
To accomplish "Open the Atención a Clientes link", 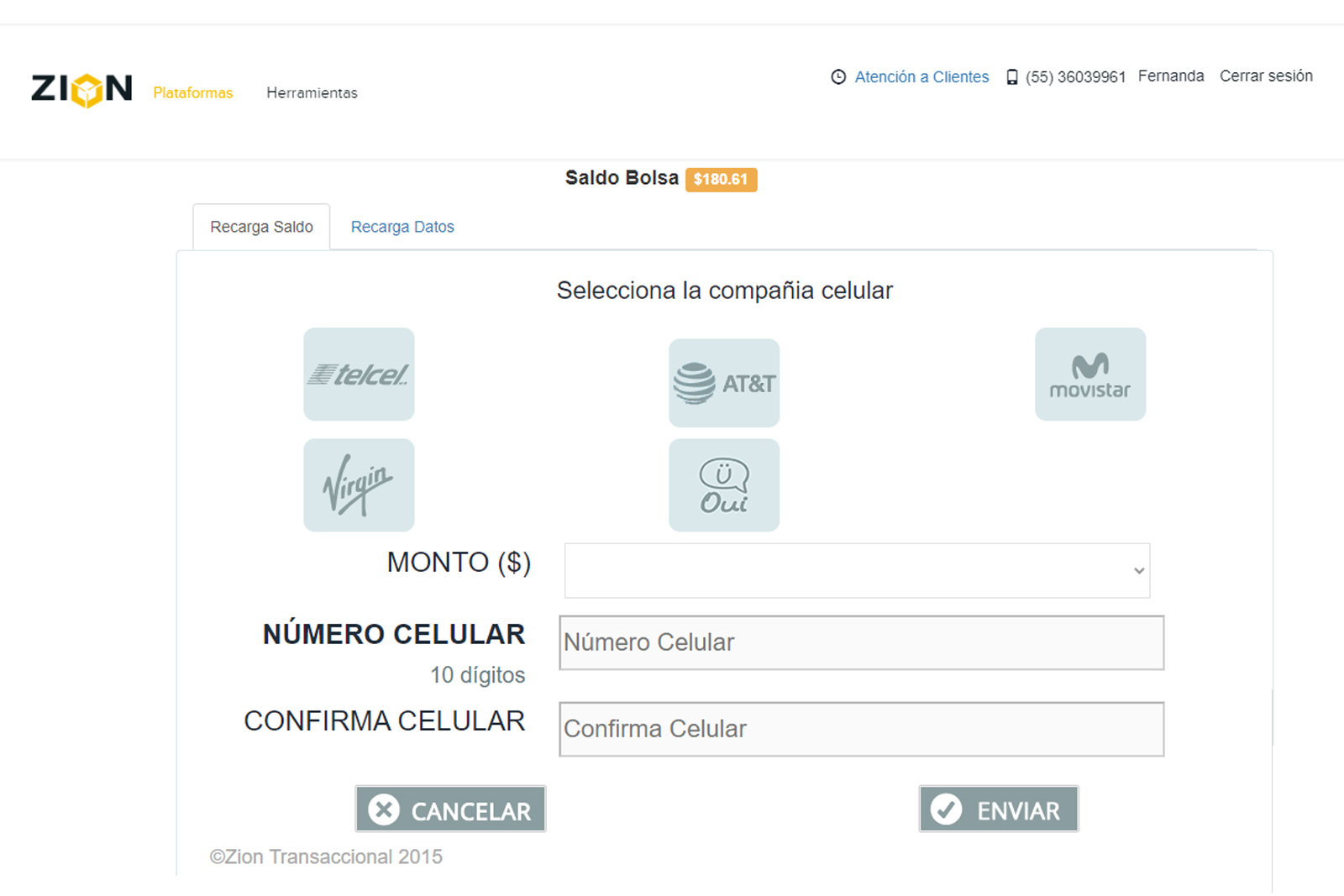I will [921, 77].
